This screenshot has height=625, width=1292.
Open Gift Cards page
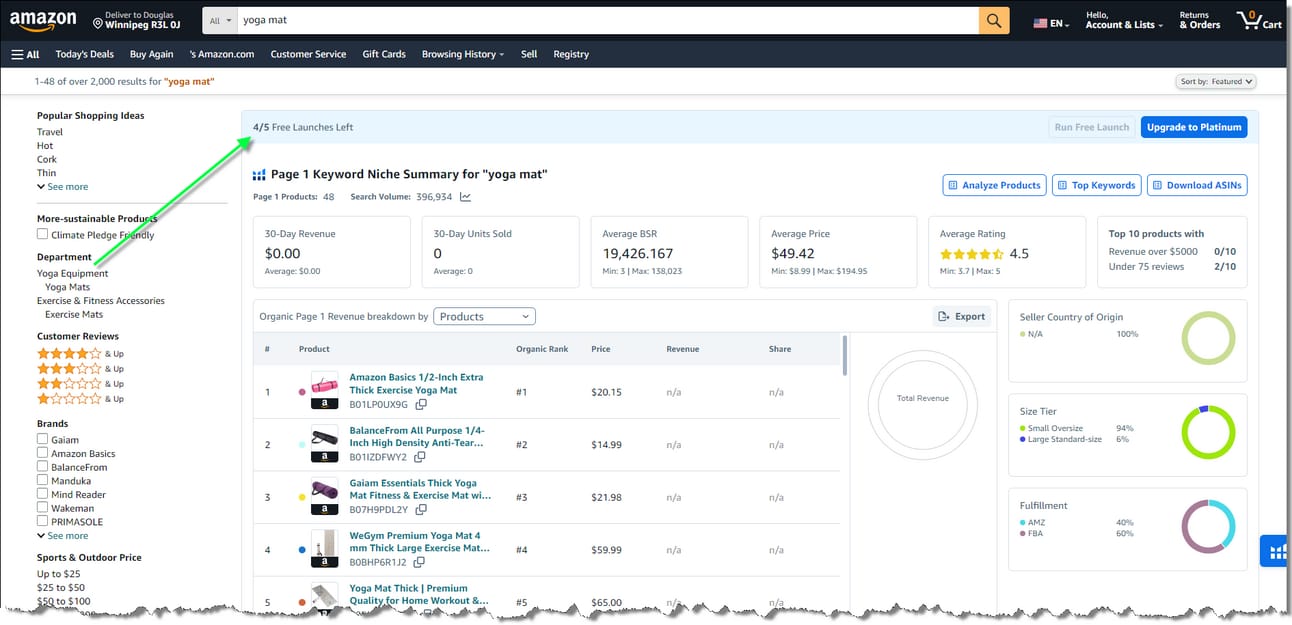384,54
